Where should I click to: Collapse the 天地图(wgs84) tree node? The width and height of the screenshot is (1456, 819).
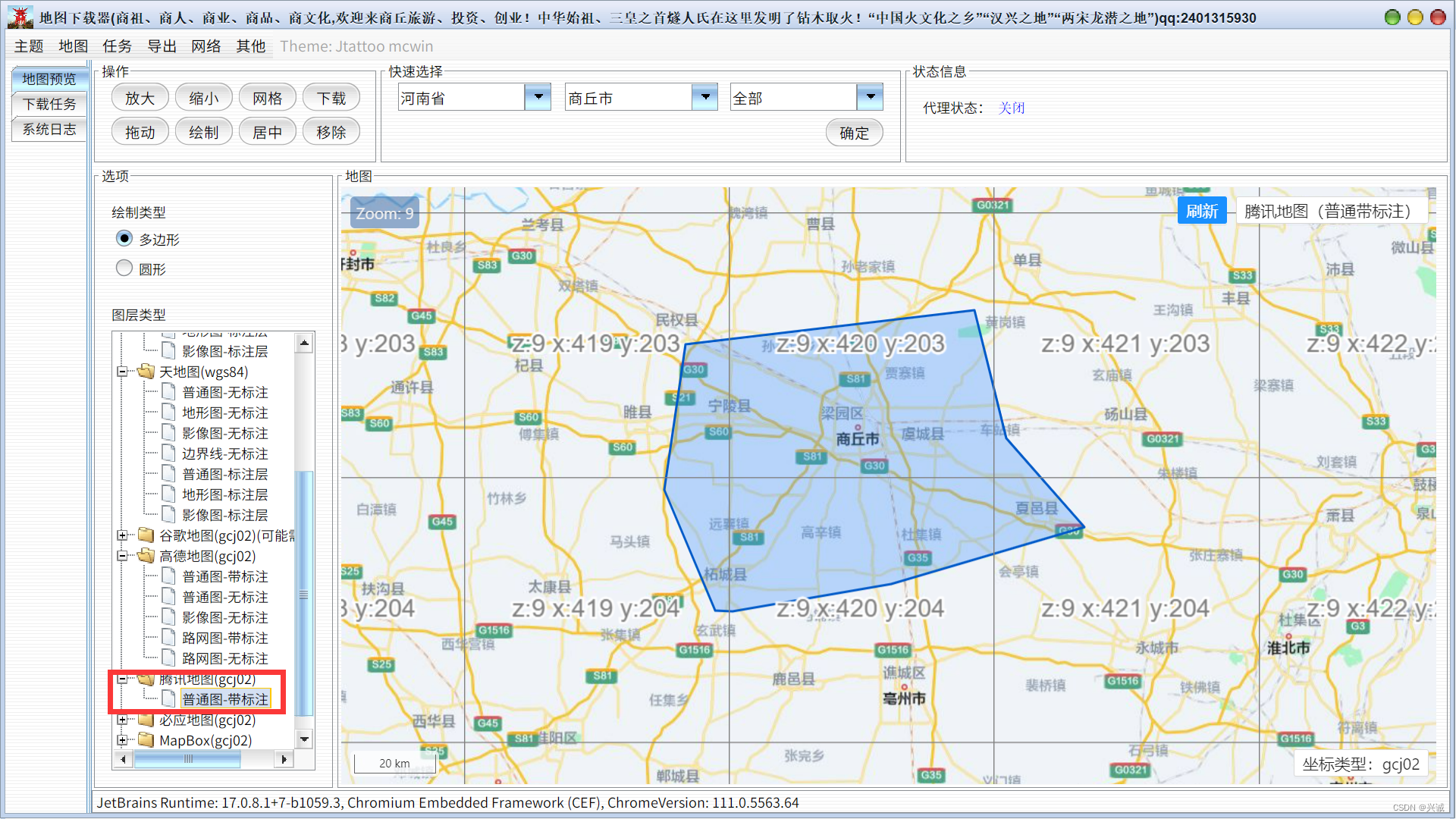pyautogui.click(x=122, y=372)
